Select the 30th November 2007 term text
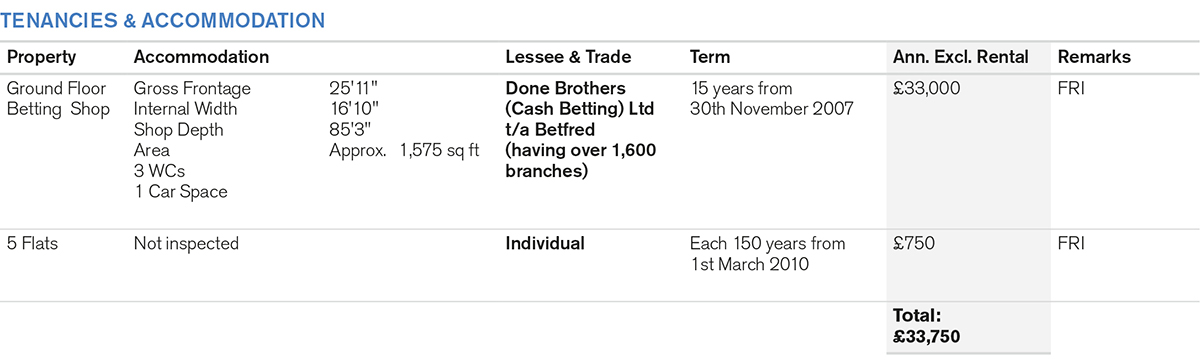Viewport: 1200px width, 363px height. point(772,109)
